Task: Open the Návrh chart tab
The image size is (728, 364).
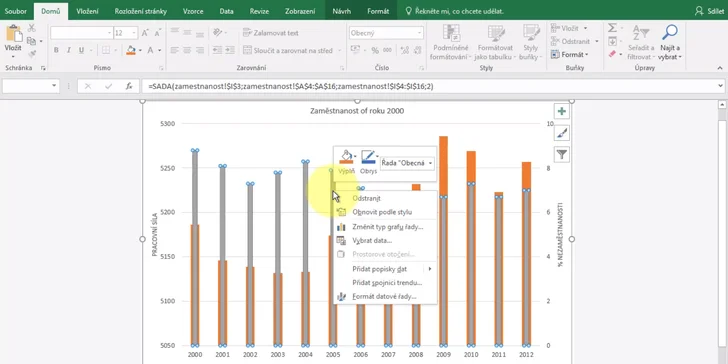Action: point(342,11)
